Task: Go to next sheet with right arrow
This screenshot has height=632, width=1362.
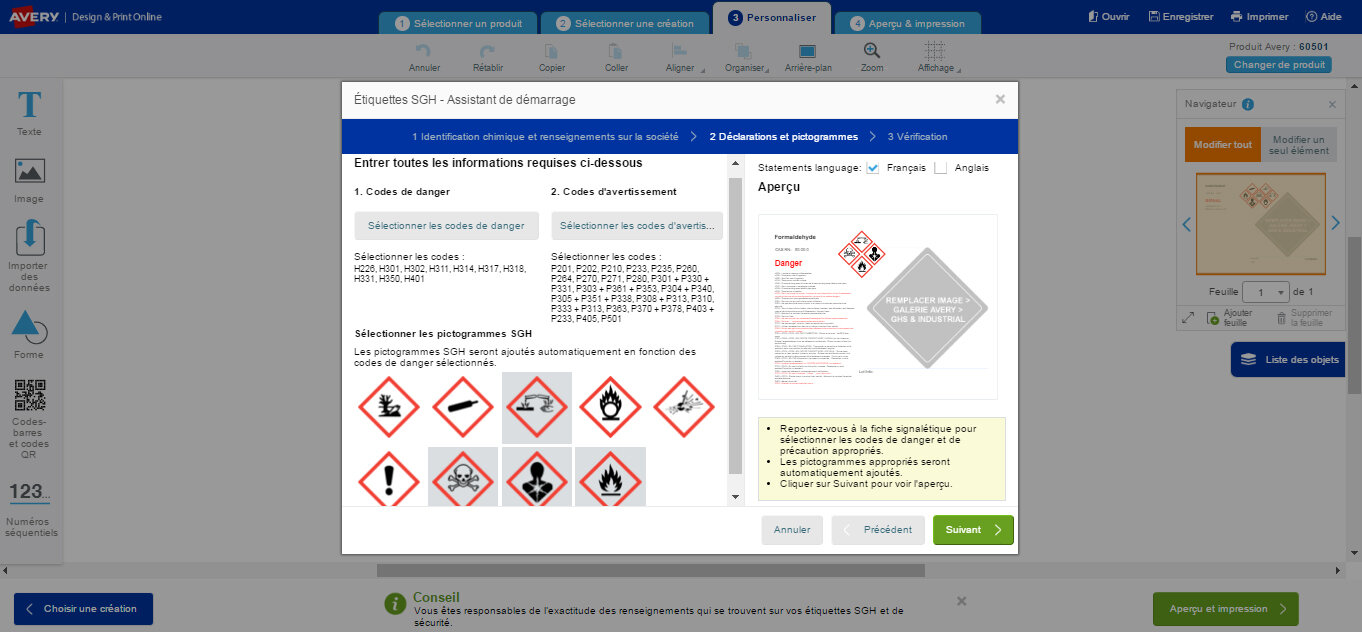Action: [1334, 223]
